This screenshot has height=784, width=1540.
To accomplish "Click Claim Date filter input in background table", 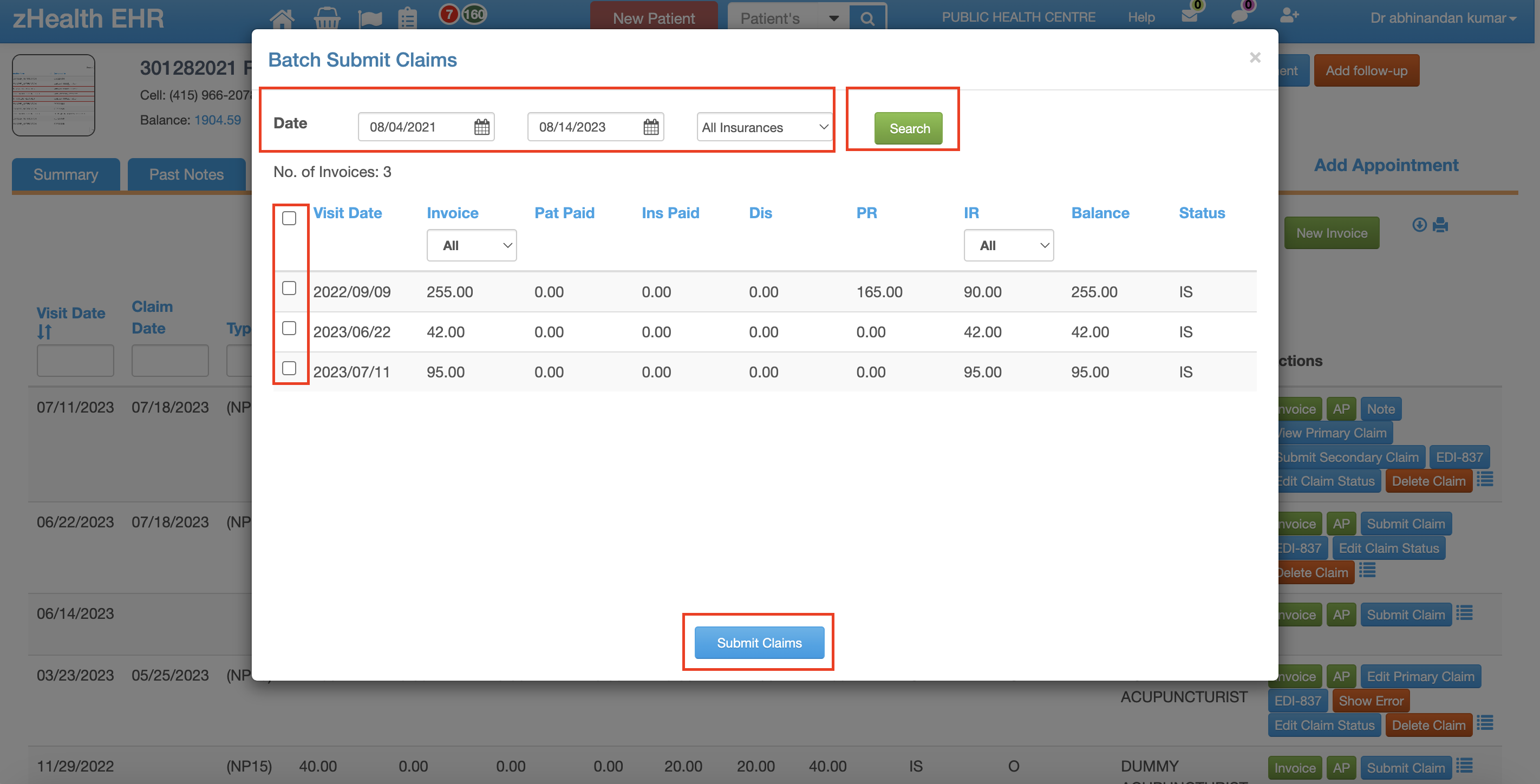I will pos(171,361).
